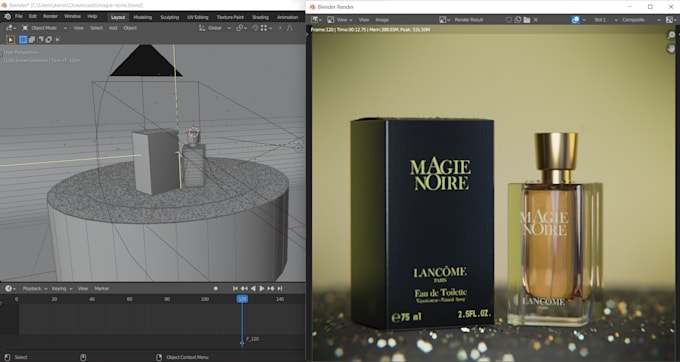The image size is (680, 362).
Task: Open the Global transform orientation dropdown
Action: [x=215, y=28]
